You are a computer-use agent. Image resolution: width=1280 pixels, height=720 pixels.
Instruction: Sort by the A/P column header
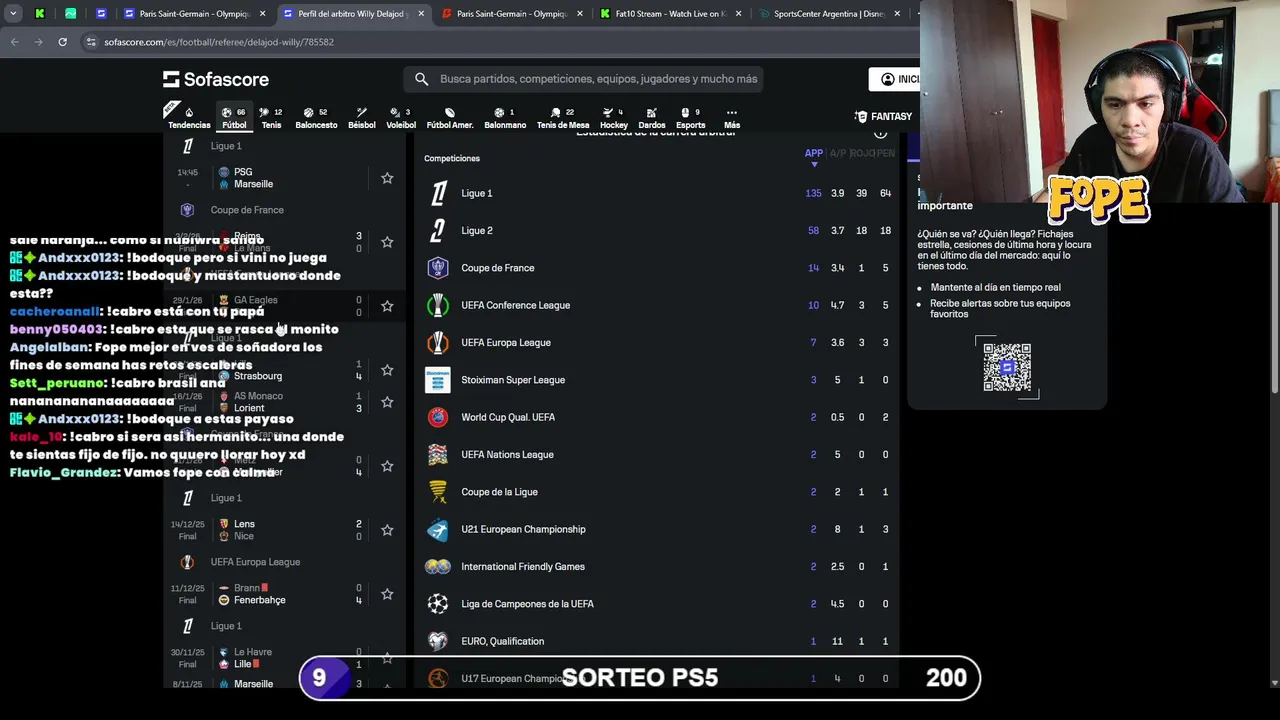click(x=837, y=154)
